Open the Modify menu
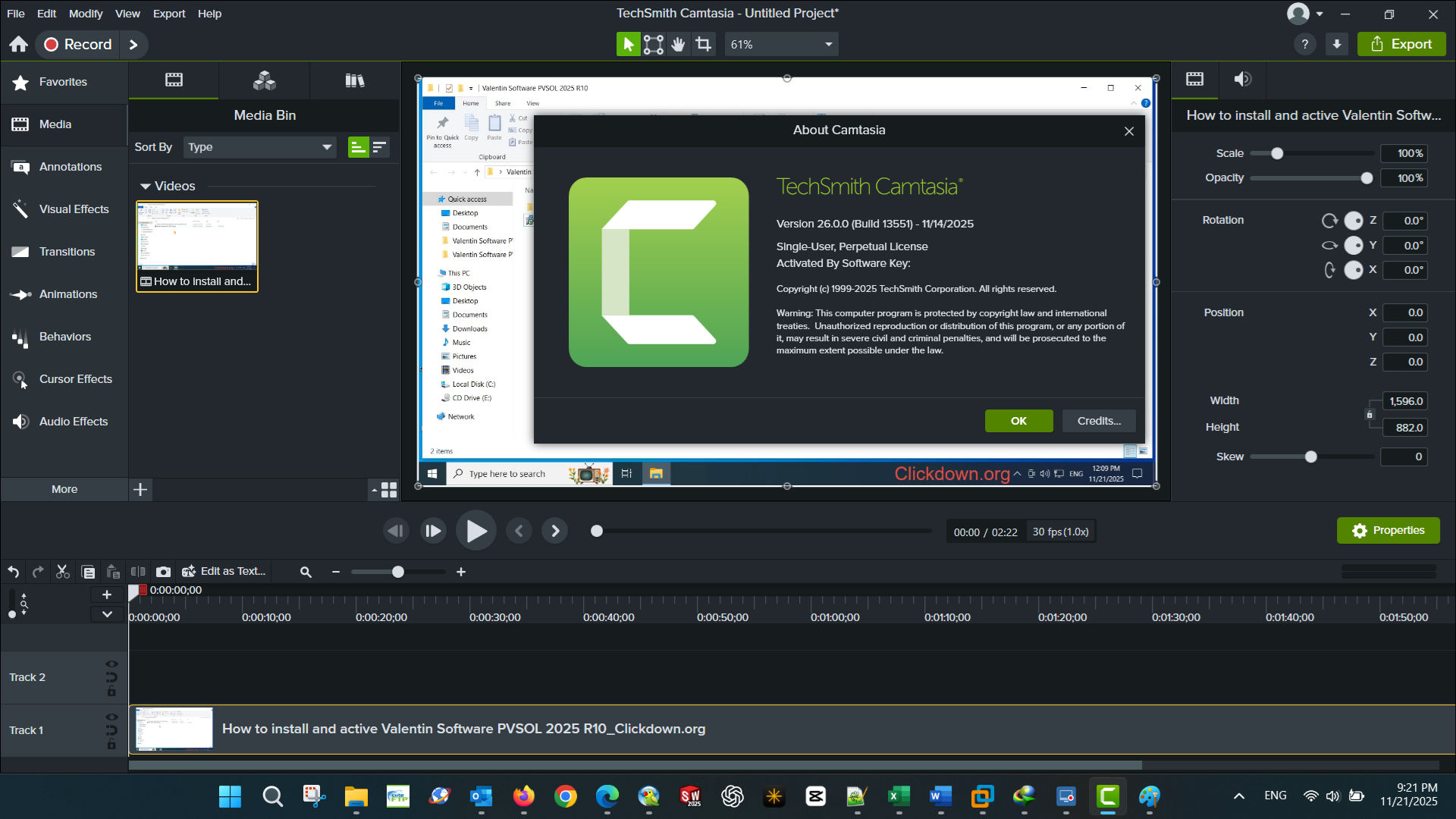Screen dimensions: 1456x819 (x=85, y=14)
